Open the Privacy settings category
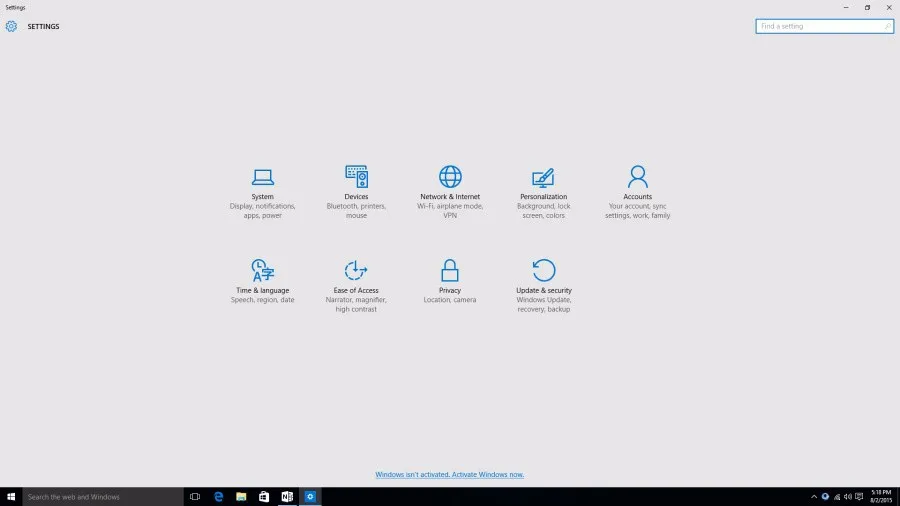 click(x=450, y=281)
